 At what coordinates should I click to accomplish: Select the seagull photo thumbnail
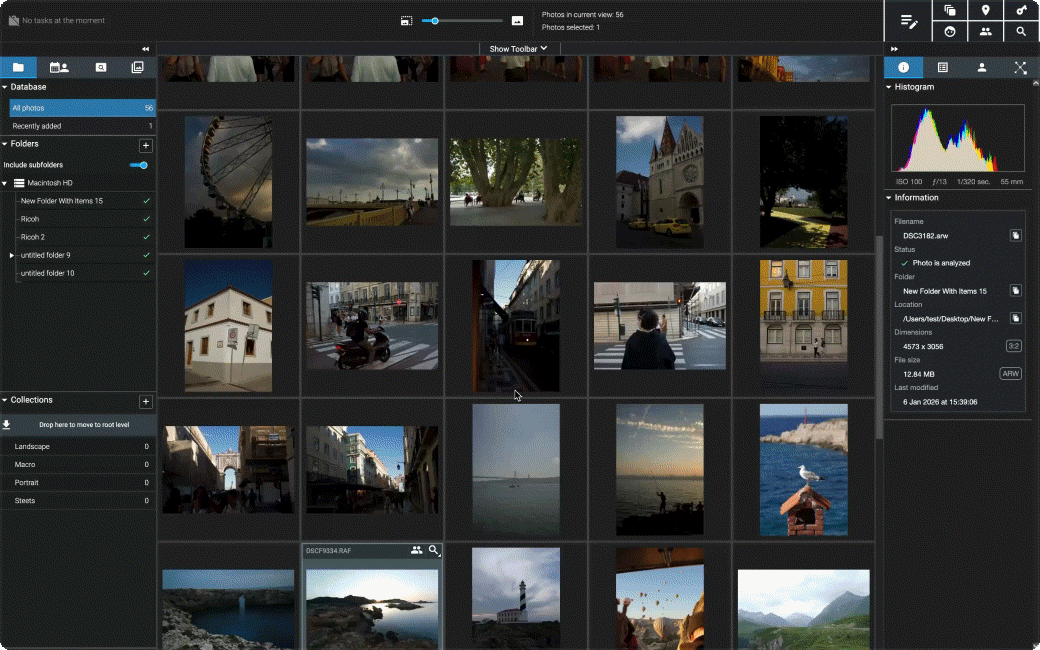point(802,469)
